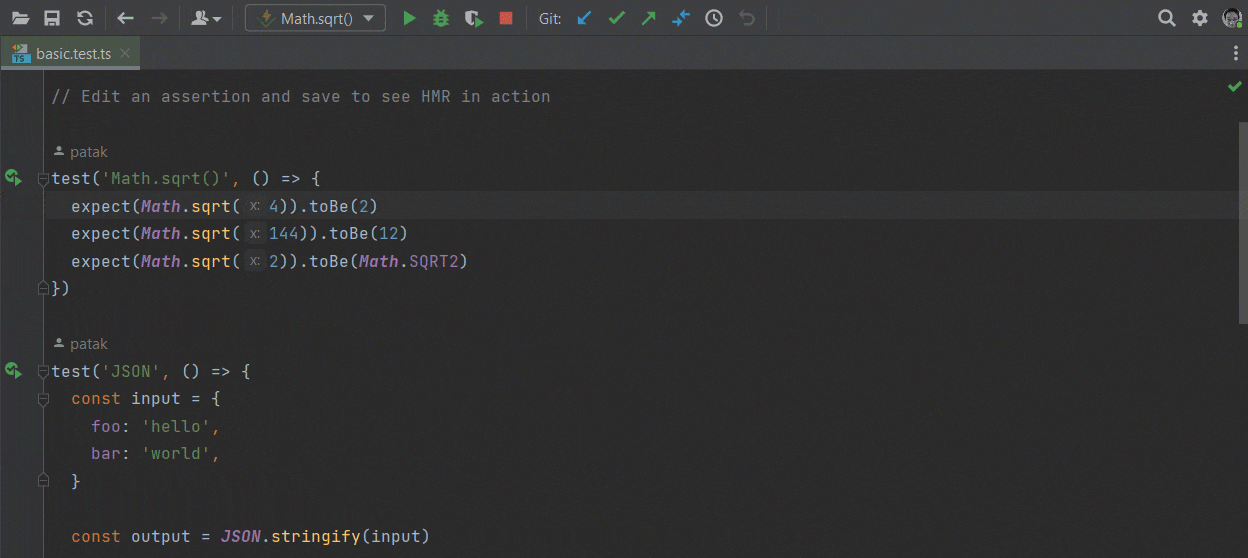Screen dimensions: 1248x558
Task: Show Git history clock icon
Action: pos(714,18)
